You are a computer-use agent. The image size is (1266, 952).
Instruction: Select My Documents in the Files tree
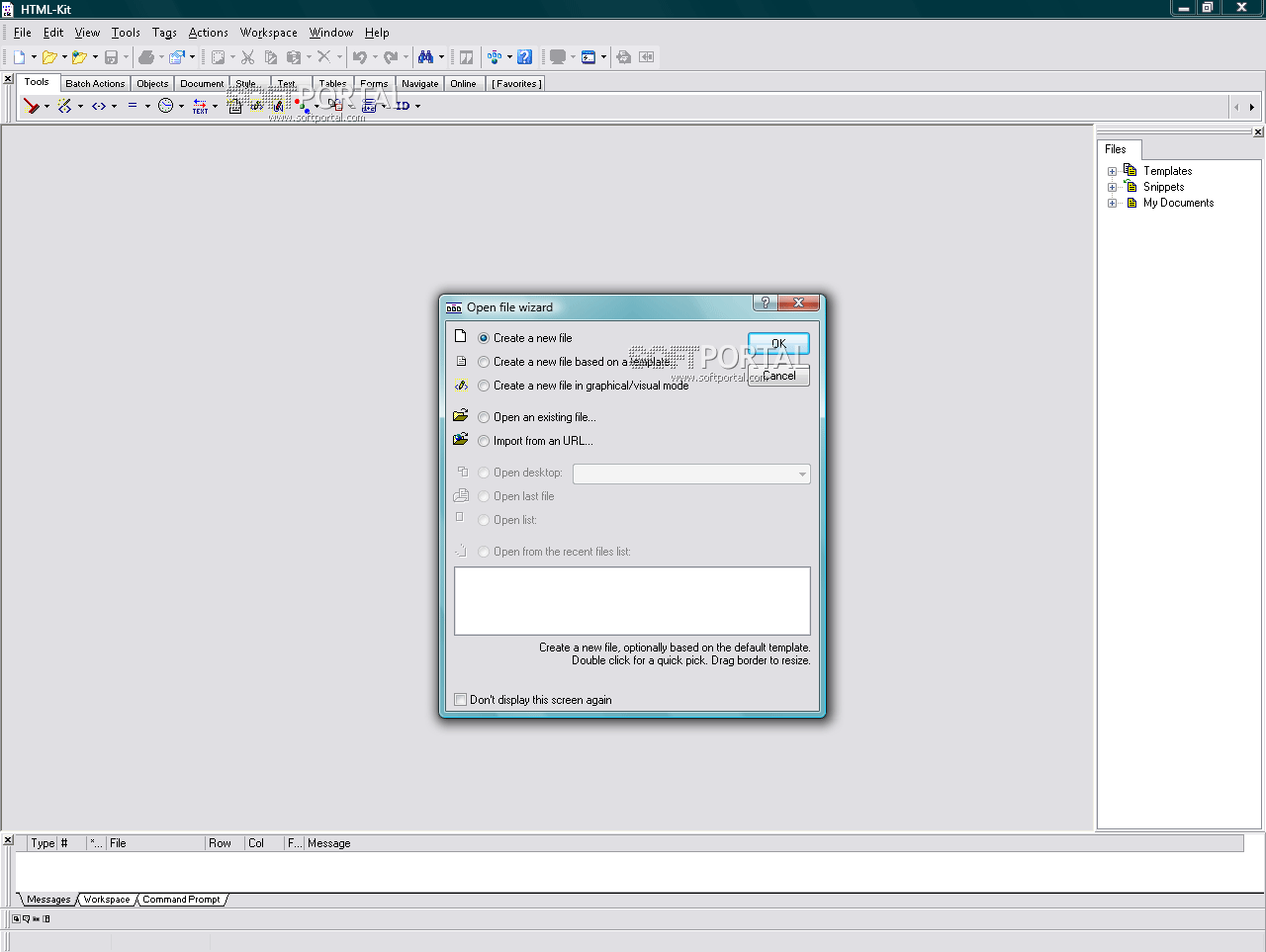click(x=1178, y=203)
